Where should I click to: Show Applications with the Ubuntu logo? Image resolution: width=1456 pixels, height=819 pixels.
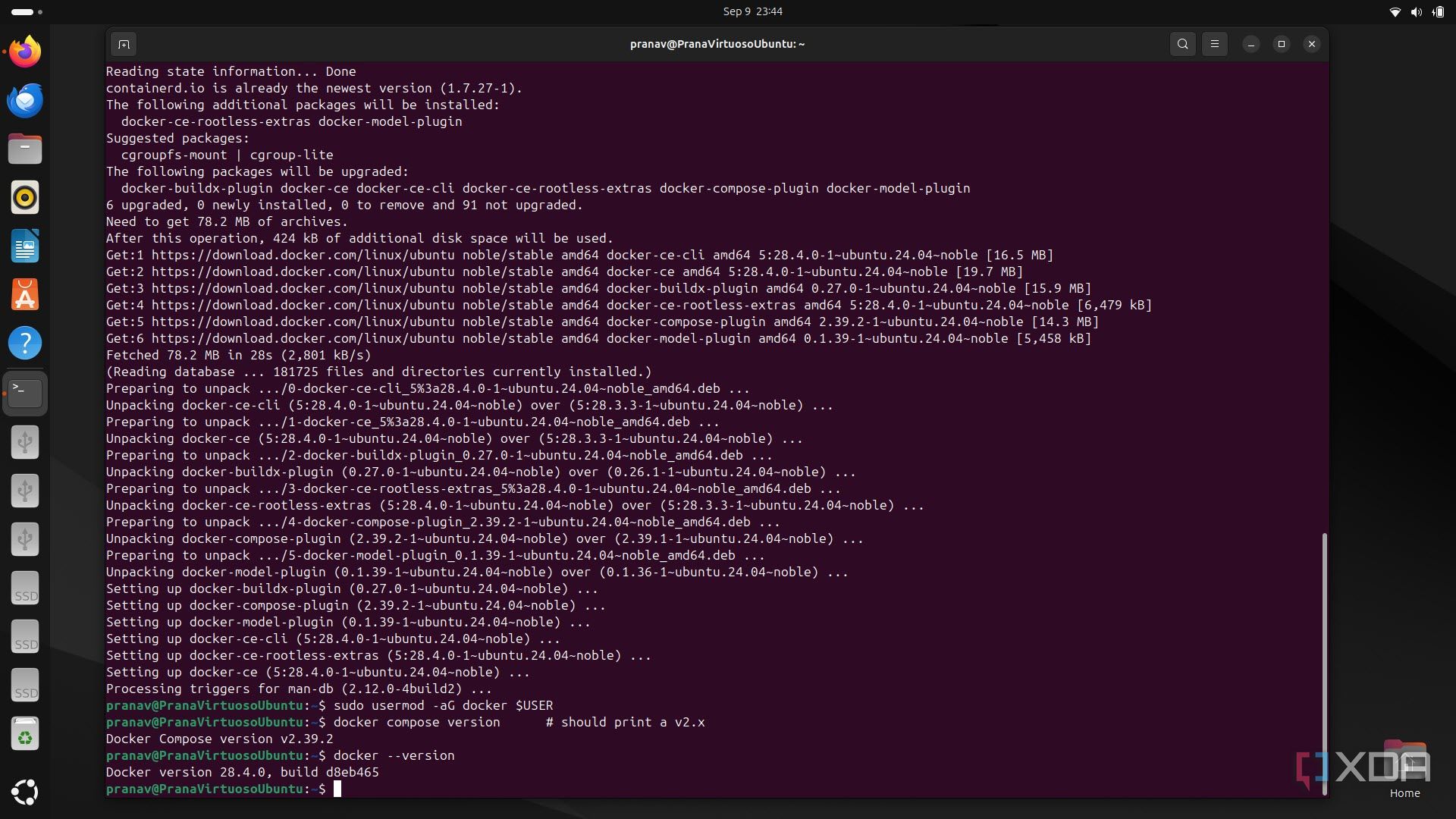tap(25, 792)
